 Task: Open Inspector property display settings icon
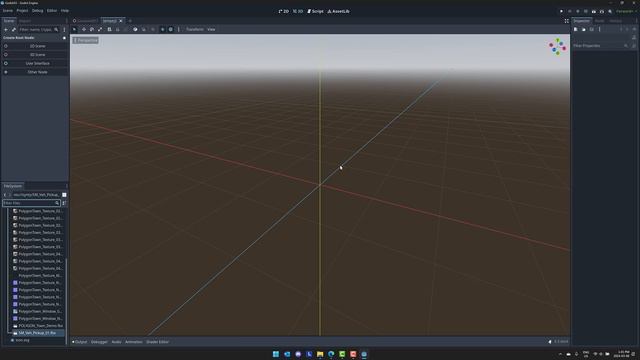(634, 46)
